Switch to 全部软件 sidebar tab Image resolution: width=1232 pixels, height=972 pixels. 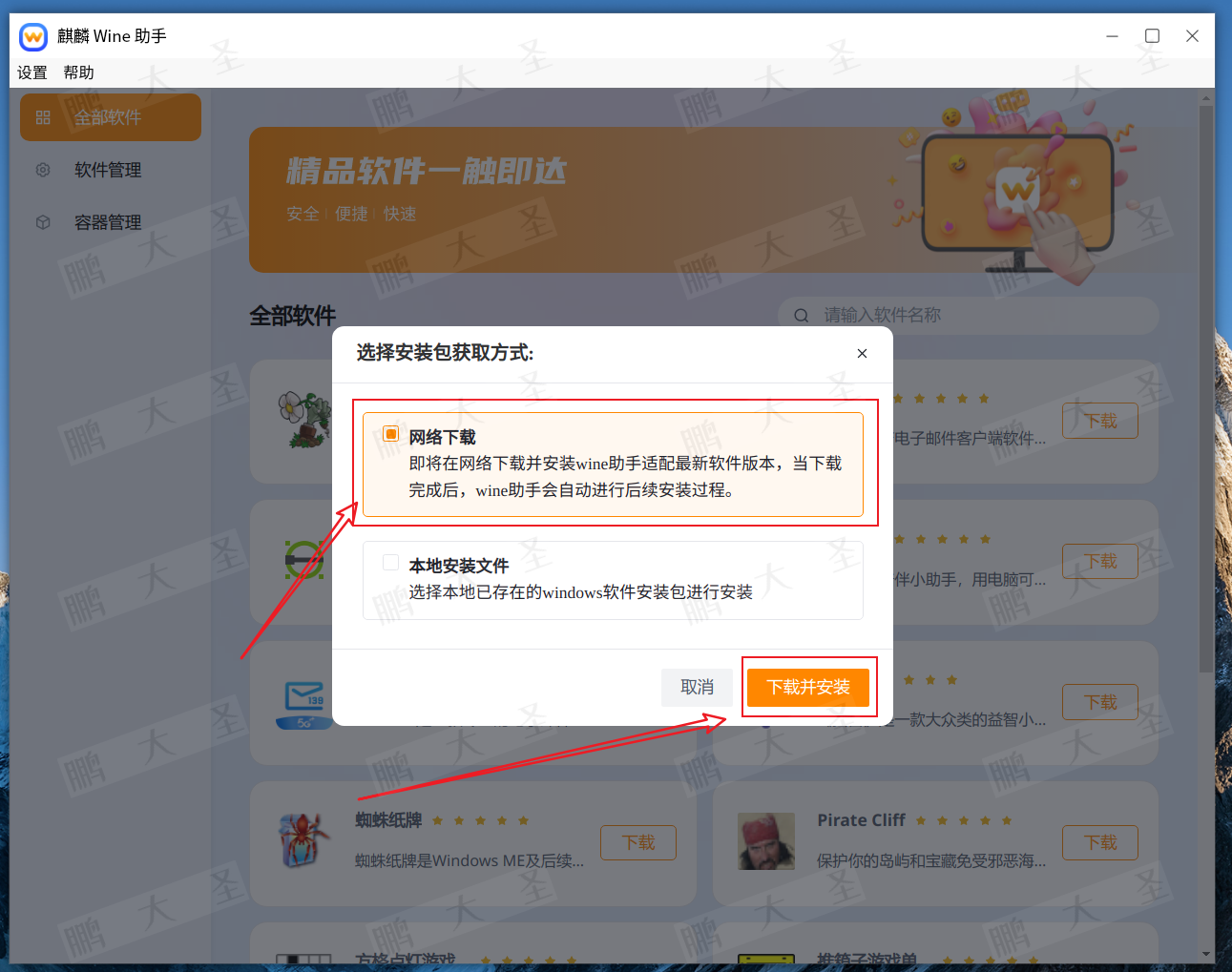pyautogui.click(x=111, y=117)
